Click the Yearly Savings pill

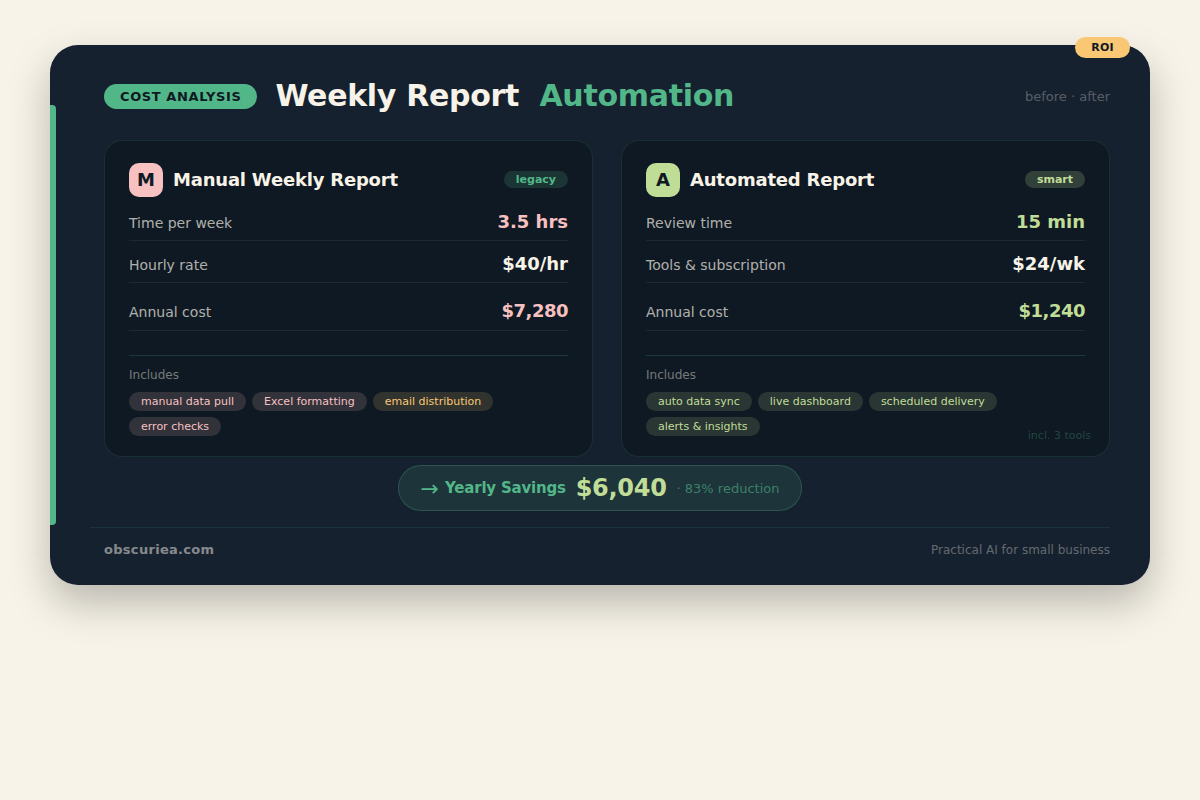point(600,488)
